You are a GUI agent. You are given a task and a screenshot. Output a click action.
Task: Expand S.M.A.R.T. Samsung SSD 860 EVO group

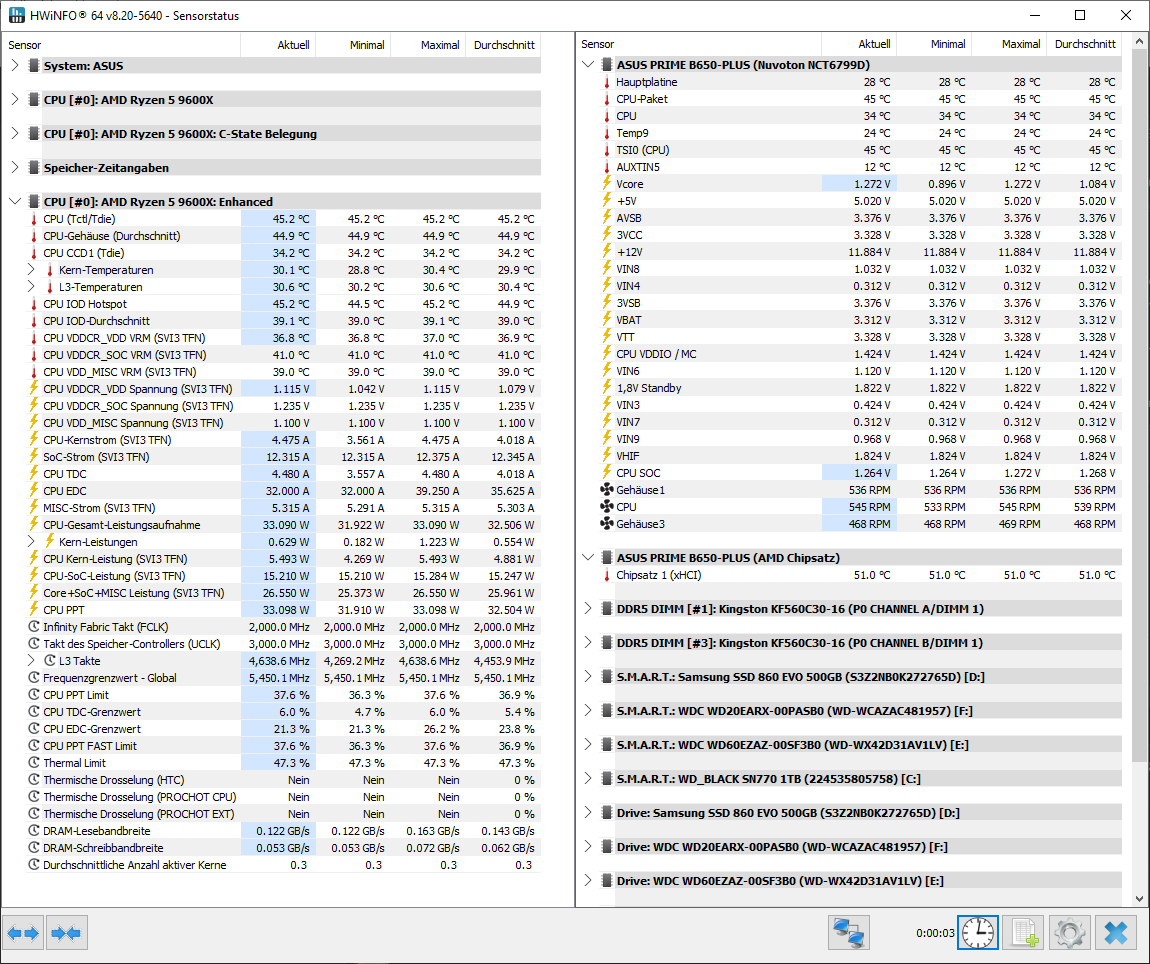587,676
